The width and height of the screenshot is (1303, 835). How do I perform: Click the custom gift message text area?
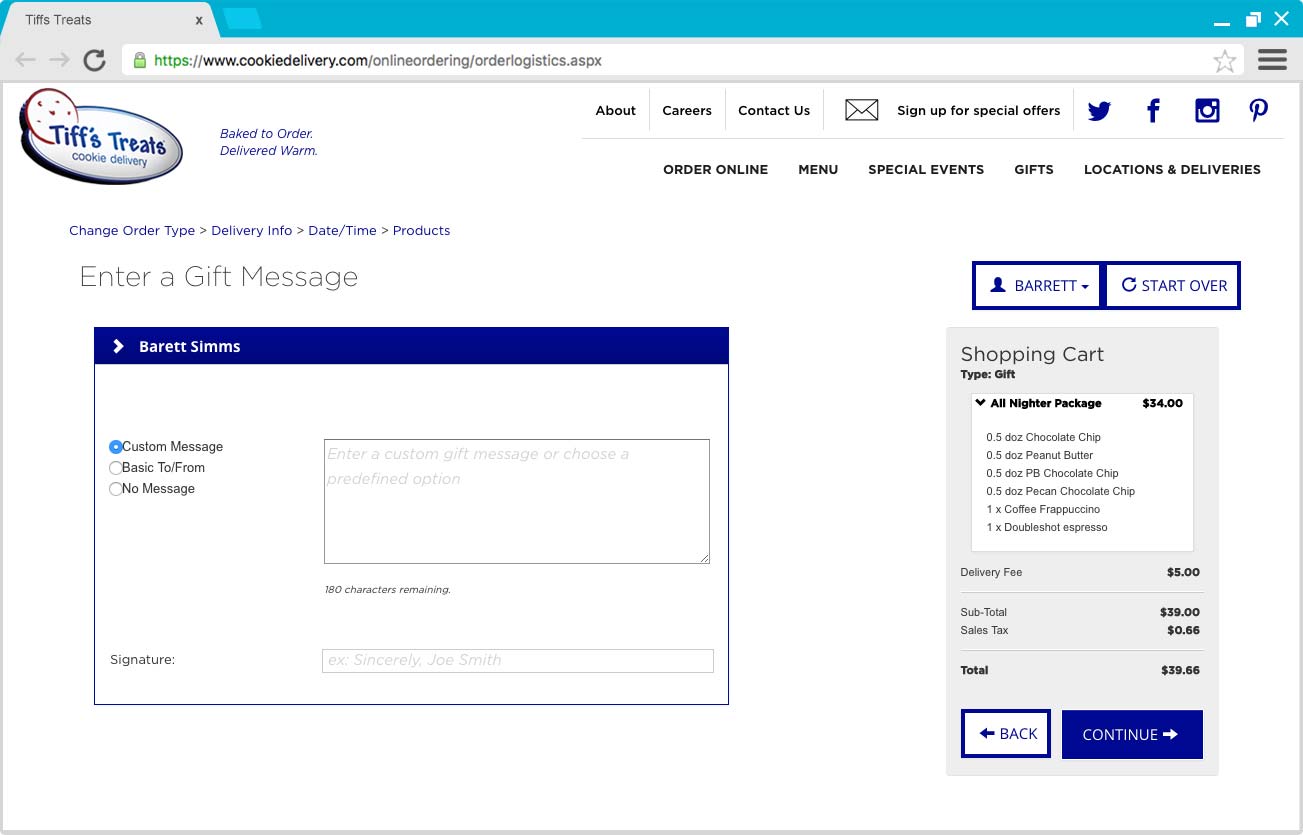pyautogui.click(x=517, y=501)
